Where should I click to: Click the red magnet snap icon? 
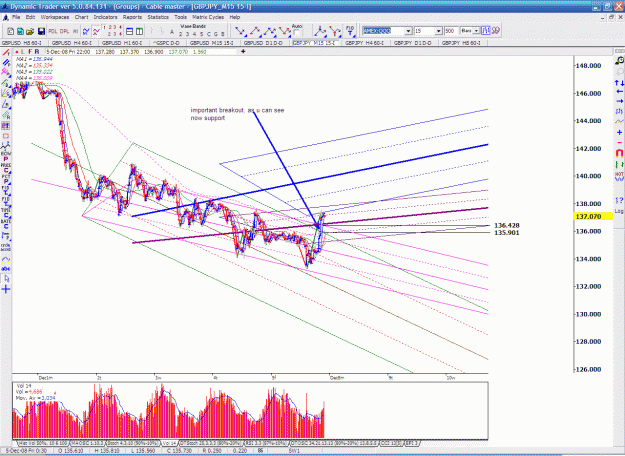[619, 153]
